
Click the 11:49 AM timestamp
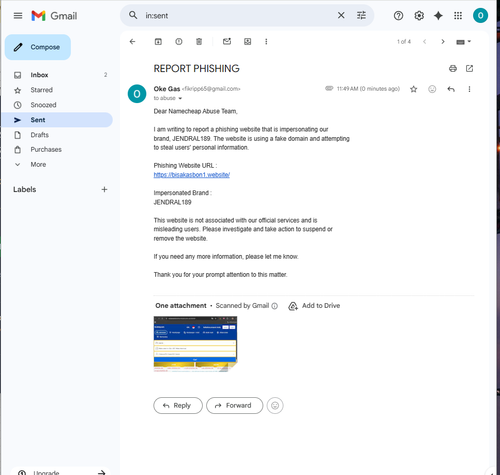point(368,89)
